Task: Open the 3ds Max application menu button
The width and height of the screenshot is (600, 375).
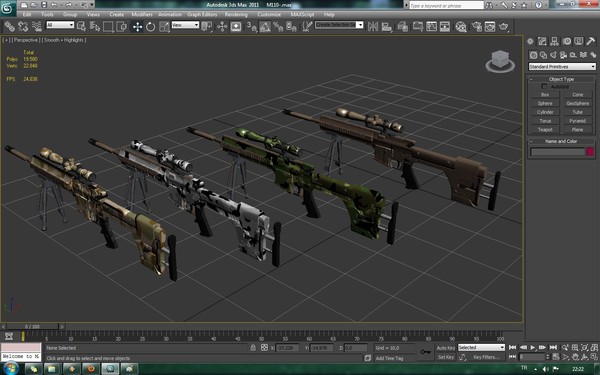Action: pos(8,8)
